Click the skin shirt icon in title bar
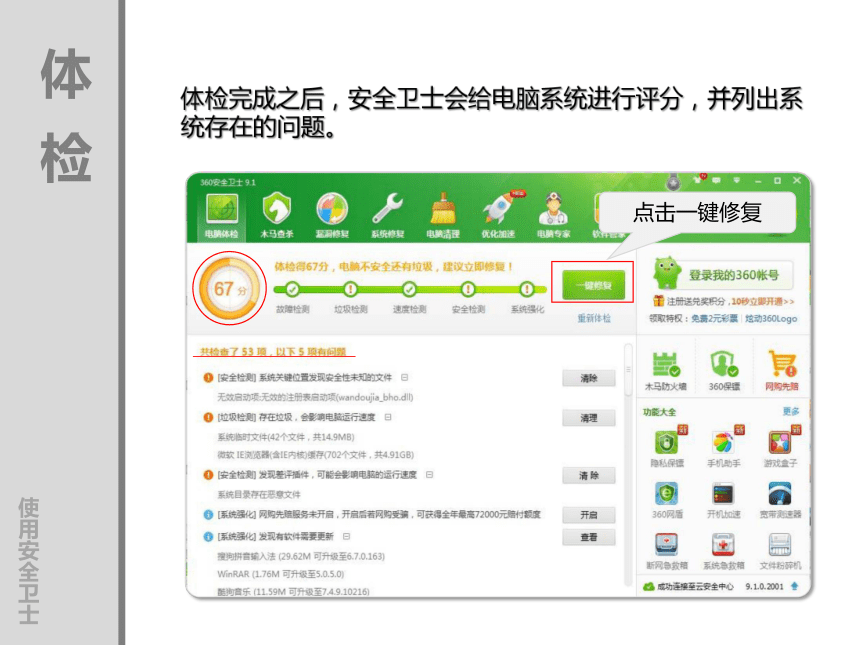This screenshot has width=860, height=645. pyautogui.click(x=698, y=179)
